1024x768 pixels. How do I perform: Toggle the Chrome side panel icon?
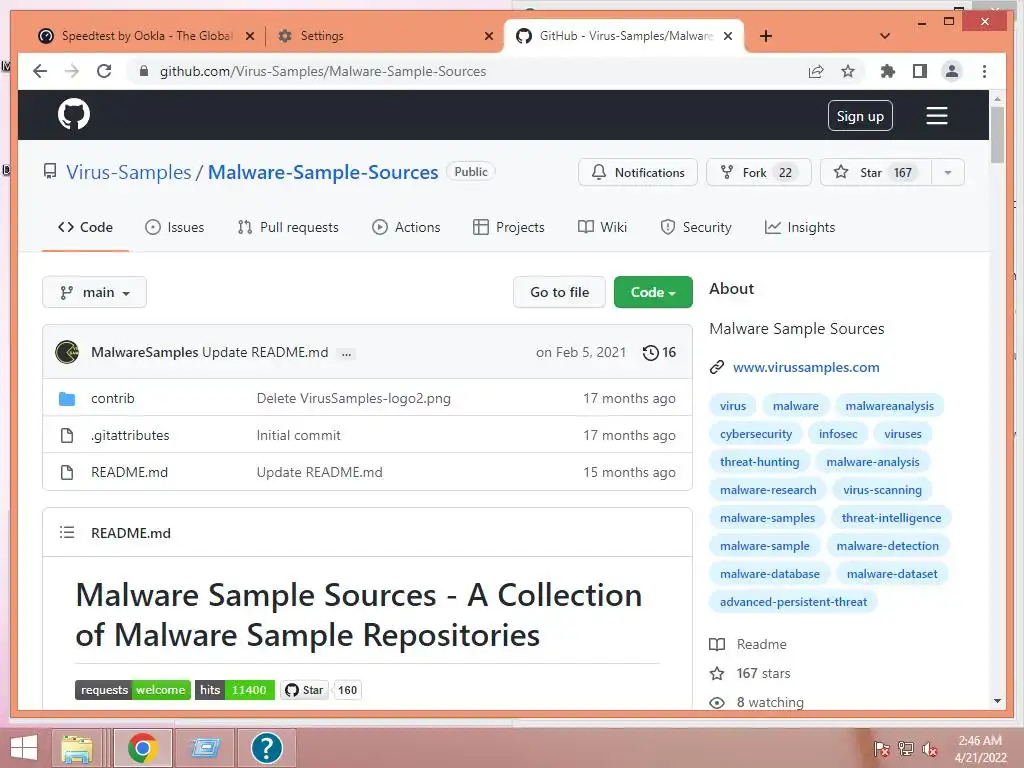[920, 71]
